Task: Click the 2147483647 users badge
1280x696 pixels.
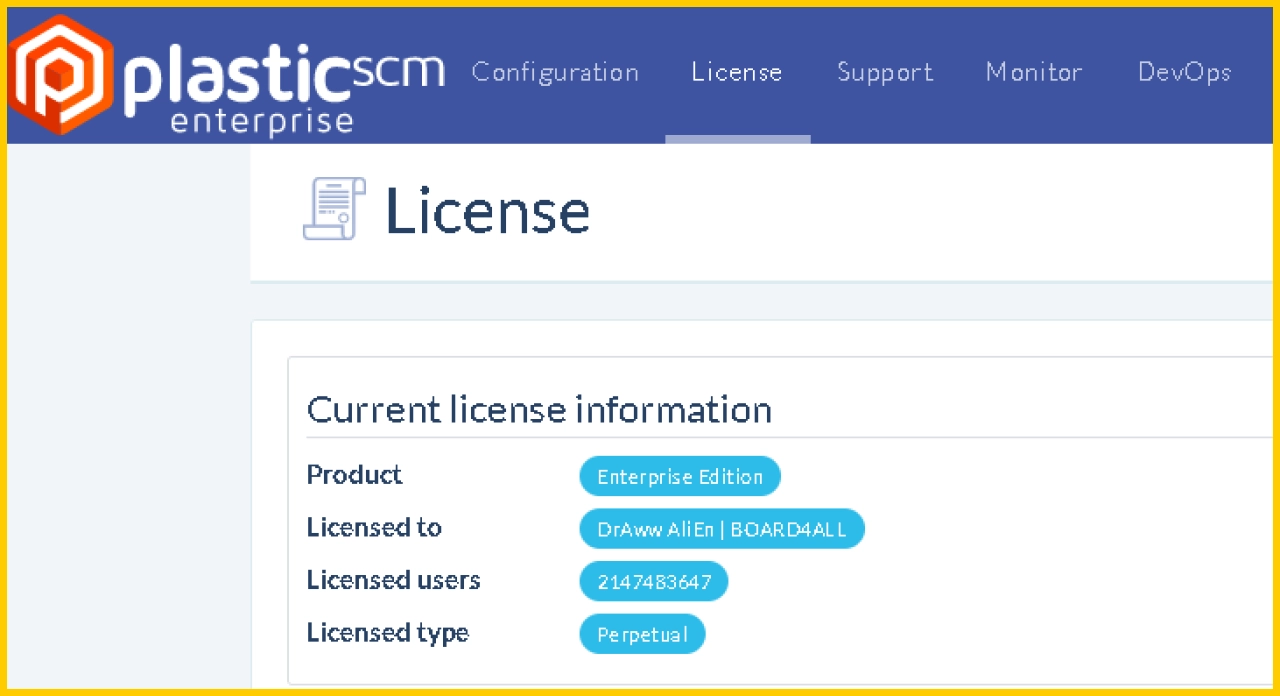Action: pos(654,582)
